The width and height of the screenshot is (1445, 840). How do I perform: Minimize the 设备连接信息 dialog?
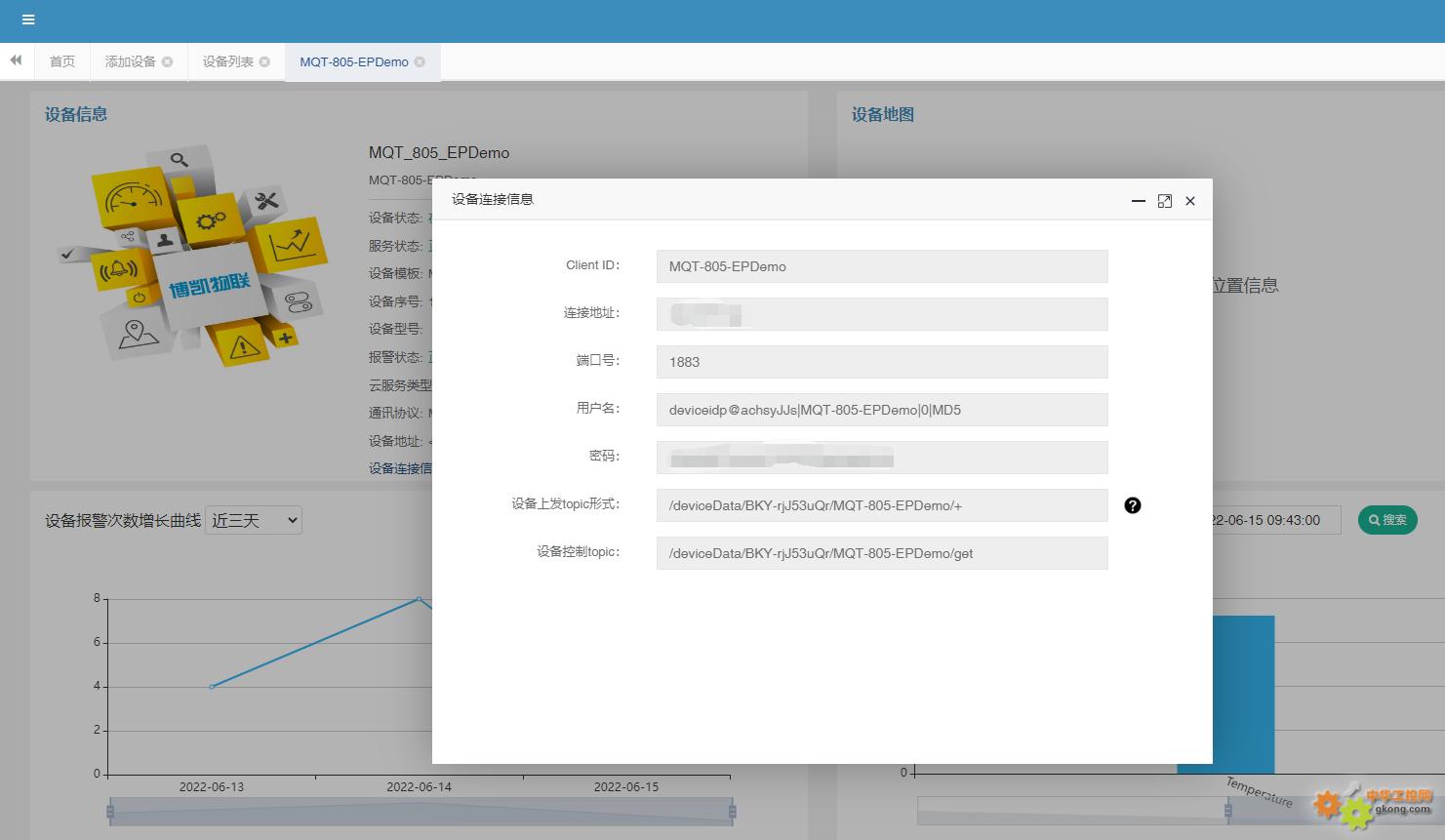tap(1138, 201)
